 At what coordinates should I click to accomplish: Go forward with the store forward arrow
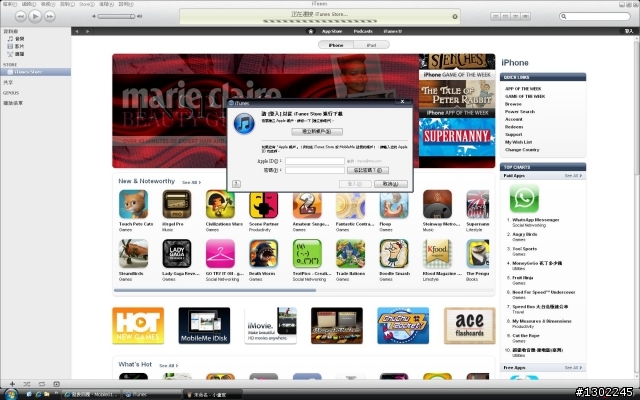[87, 31]
